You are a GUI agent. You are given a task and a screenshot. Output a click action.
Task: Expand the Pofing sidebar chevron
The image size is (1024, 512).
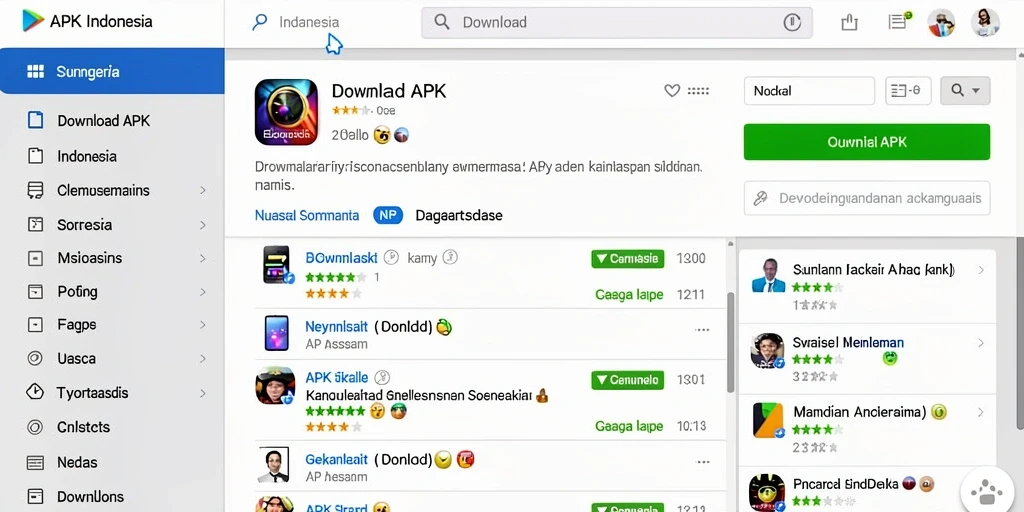[203, 292]
